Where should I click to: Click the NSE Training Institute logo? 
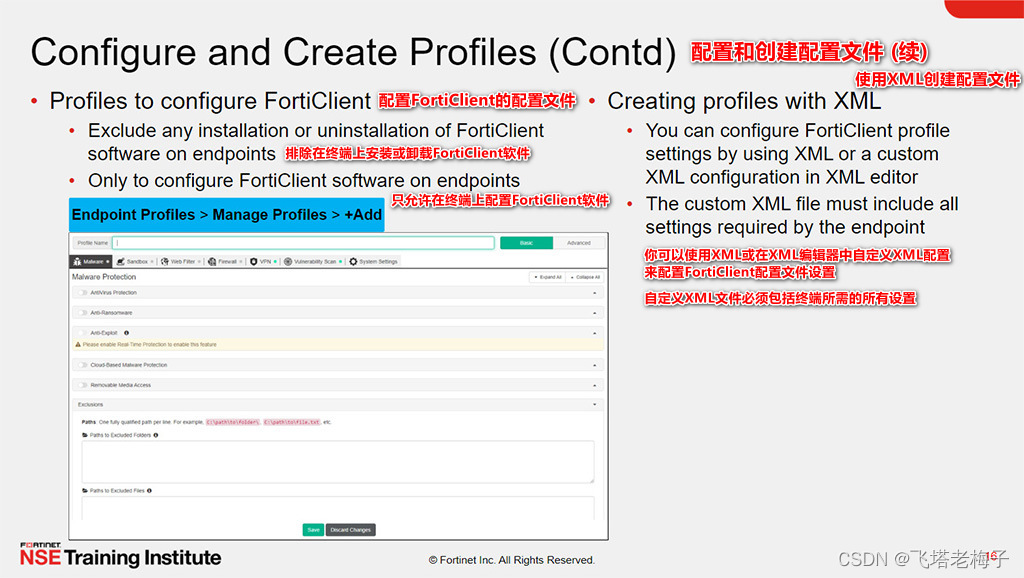click(120, 554)
